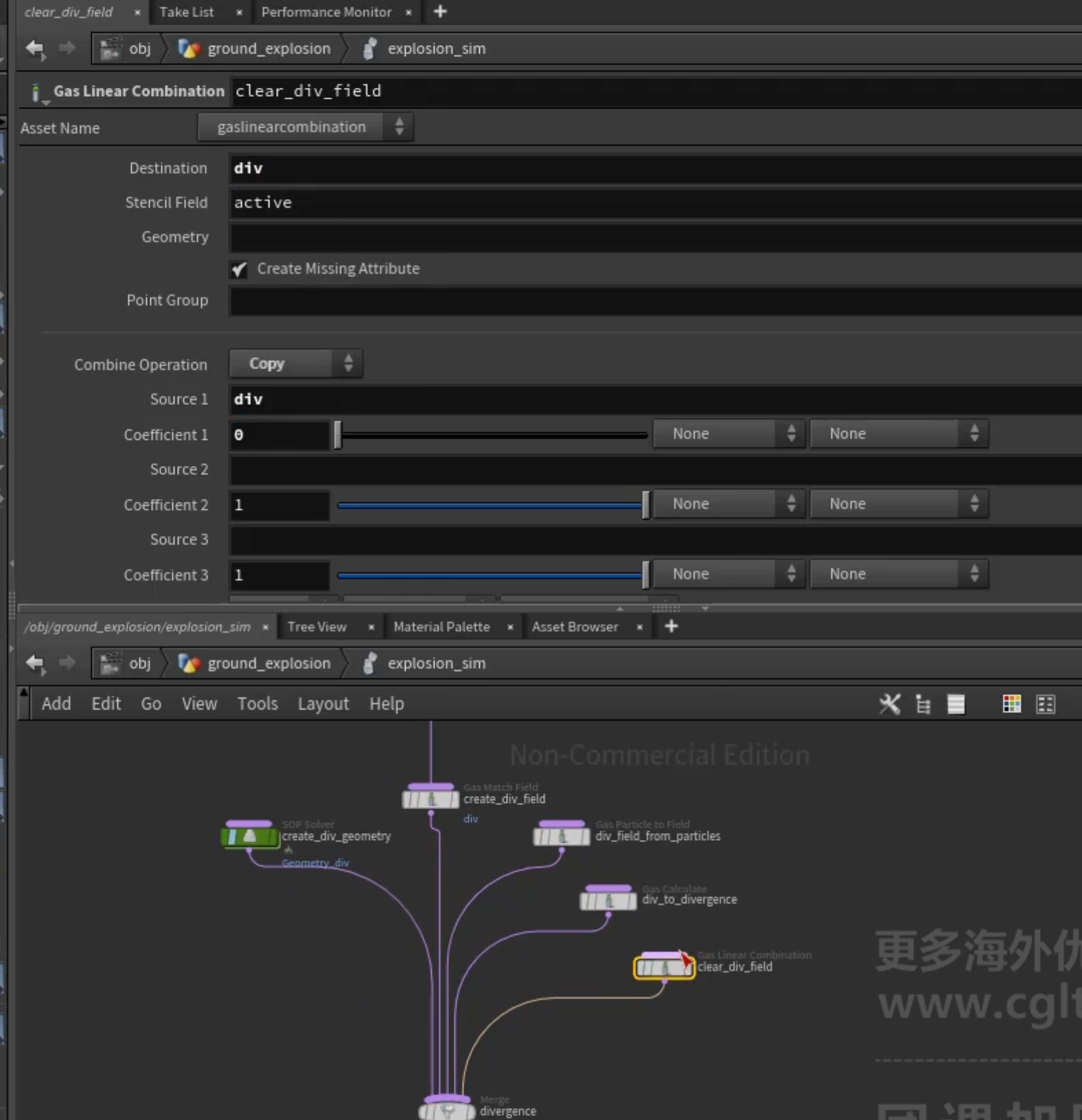Open second None dropdown beside Coefficient 3

[899, 574]
